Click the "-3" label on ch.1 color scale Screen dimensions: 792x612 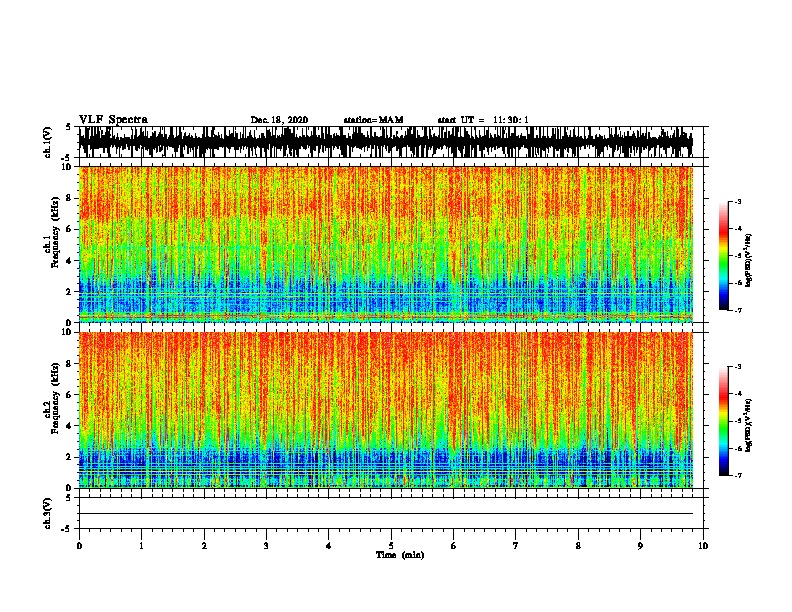point(738,201)
